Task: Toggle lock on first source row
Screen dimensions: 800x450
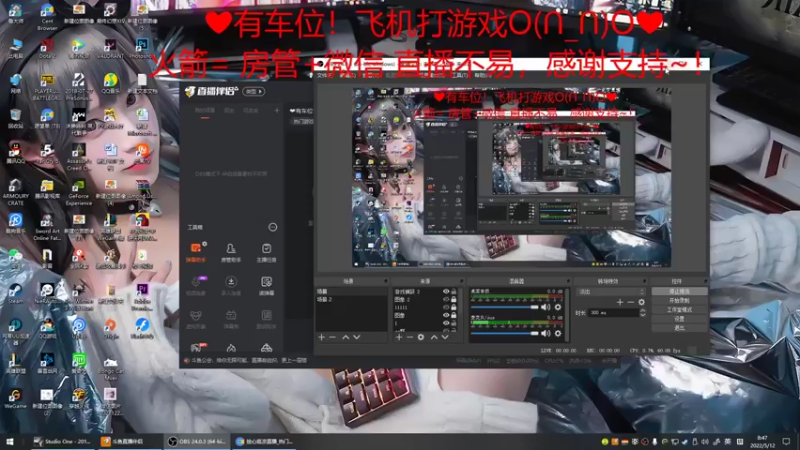Action: pyautogui.click(x=454, y=291)
